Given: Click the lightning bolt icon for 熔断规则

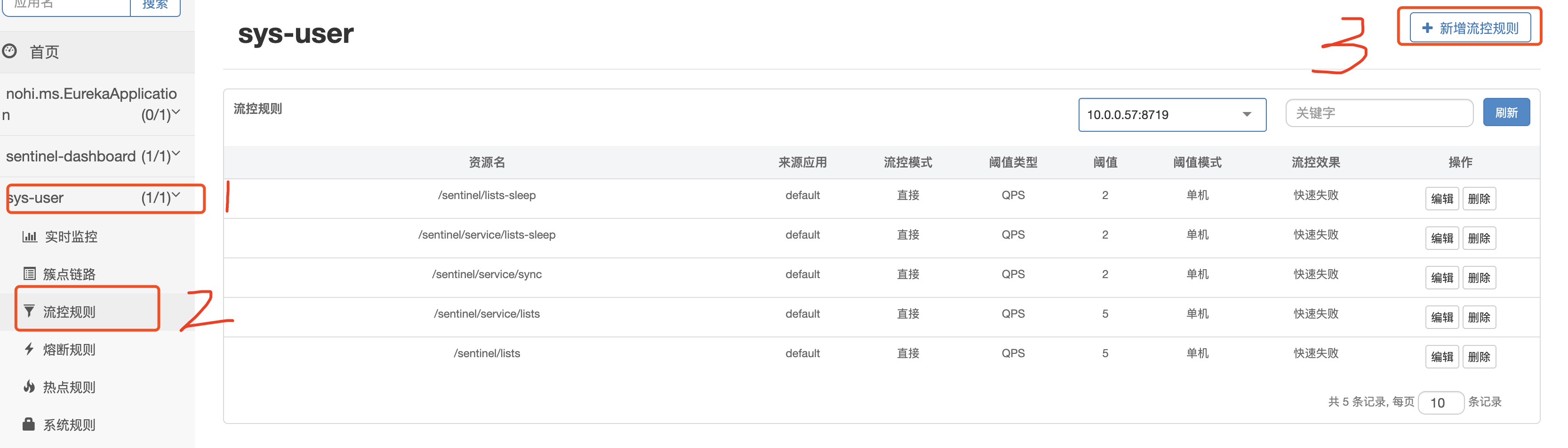Looking at the screenshot, I should 29,349.
